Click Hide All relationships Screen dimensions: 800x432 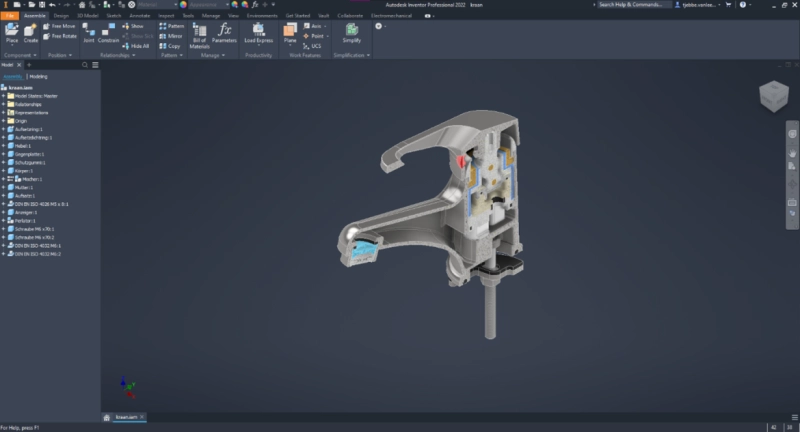coord(136,46)
